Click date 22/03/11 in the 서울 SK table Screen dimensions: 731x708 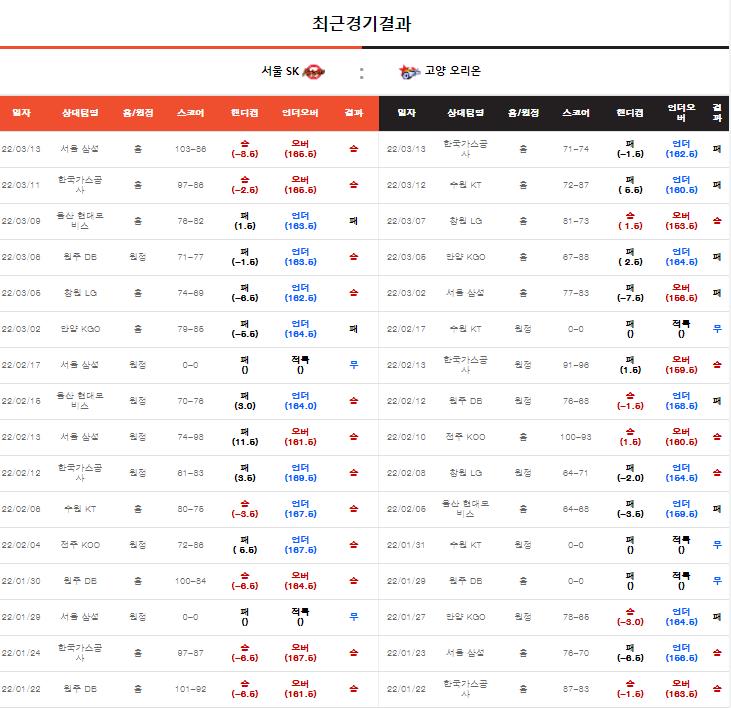21,185
